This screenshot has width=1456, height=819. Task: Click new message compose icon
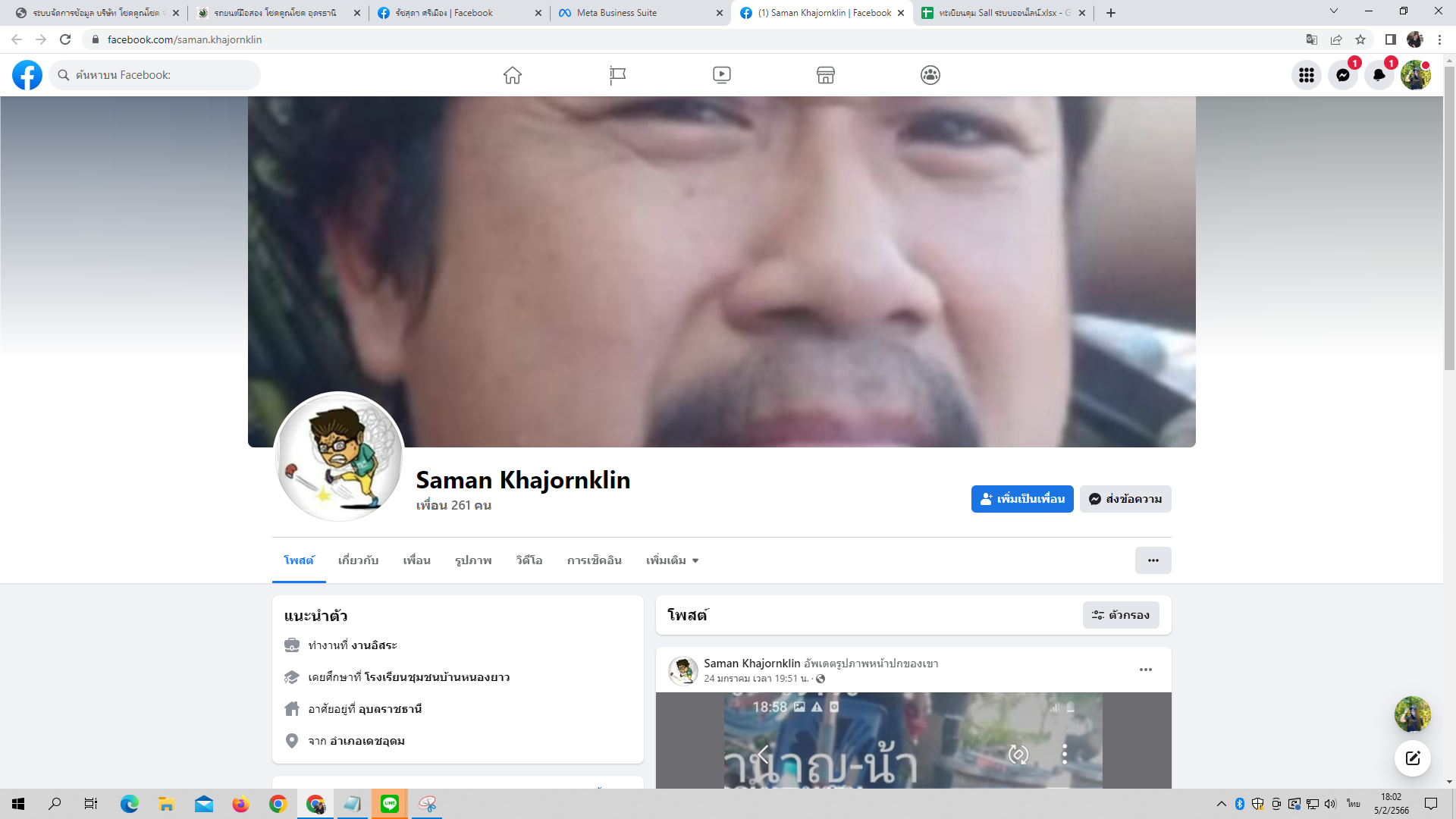click(1412, 758)
